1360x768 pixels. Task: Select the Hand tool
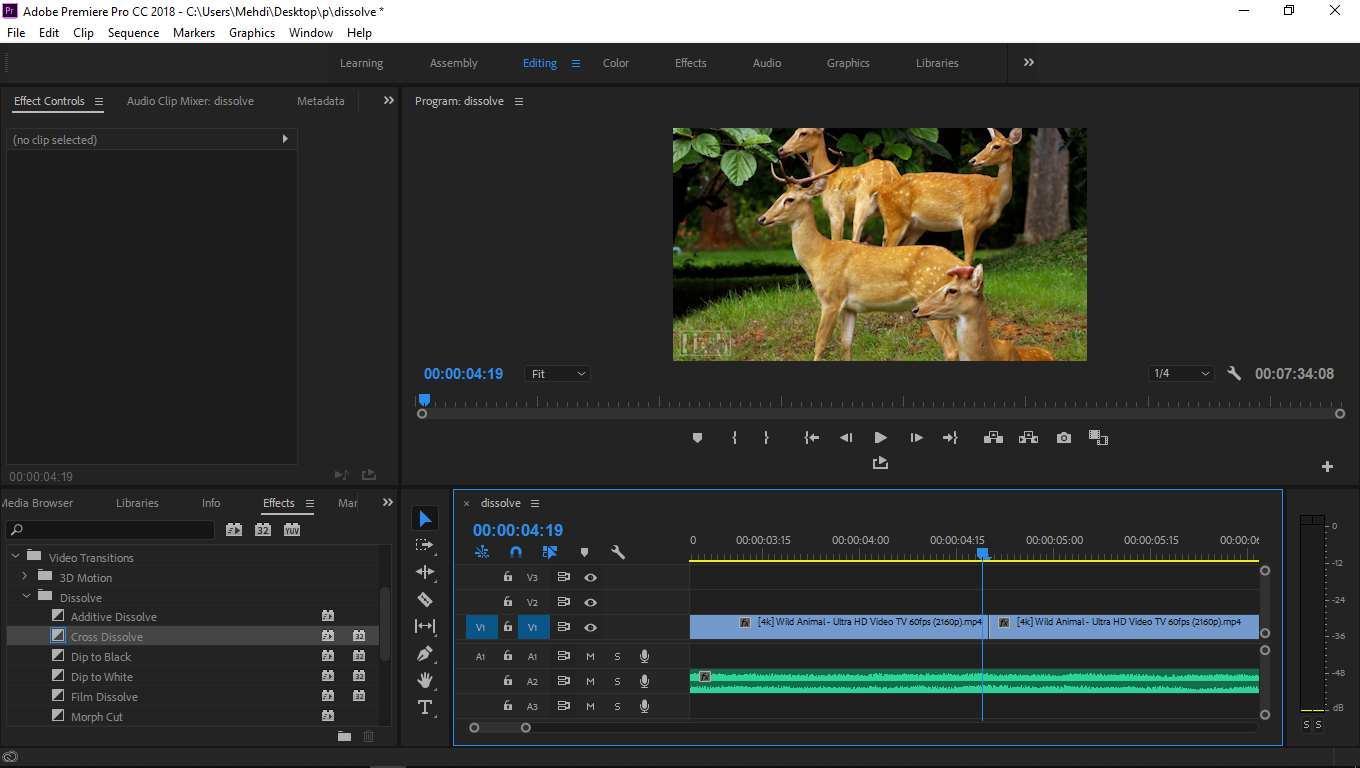point(425,680)
